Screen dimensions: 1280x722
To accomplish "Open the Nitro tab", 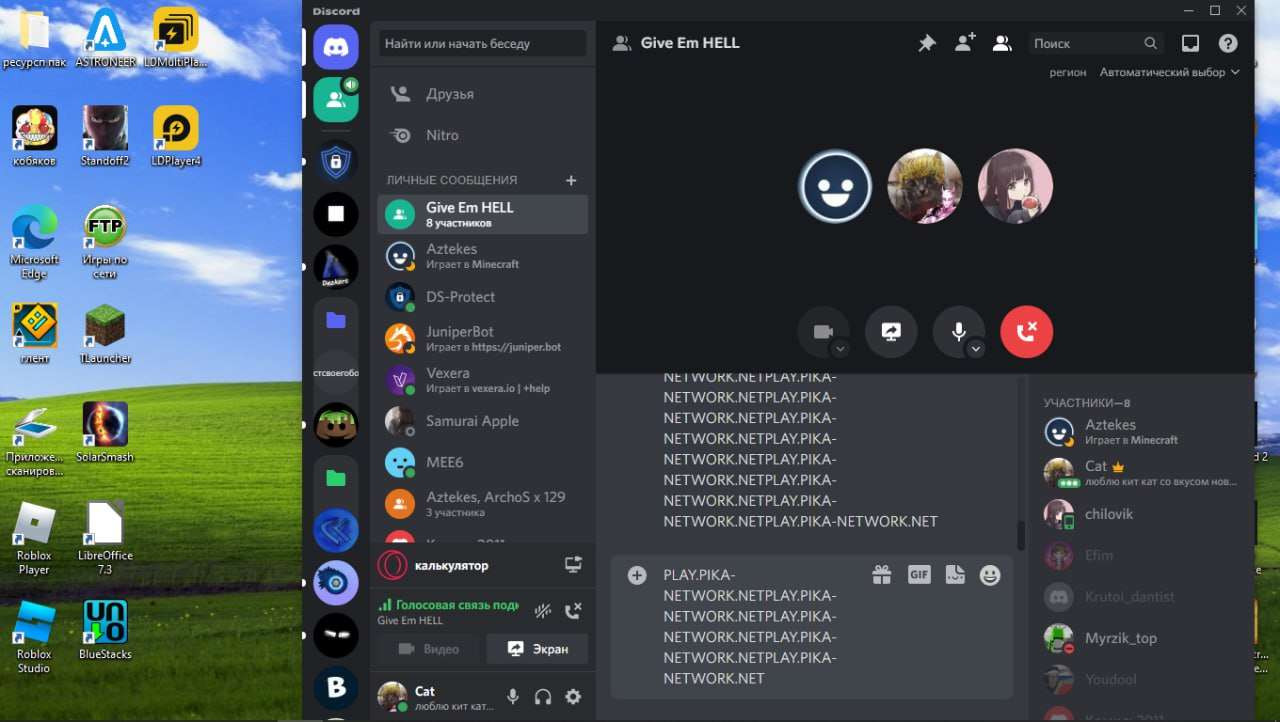I will 442,135.
